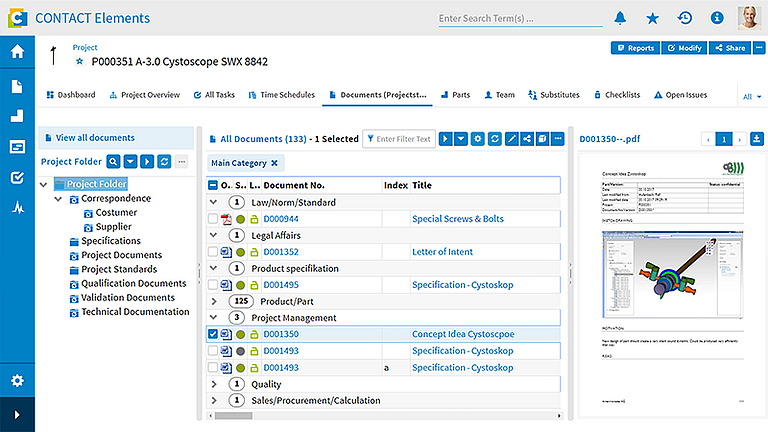Viewport: 768px width, 432px height.
Task: Open document list more options
Action: click(558, 139)
